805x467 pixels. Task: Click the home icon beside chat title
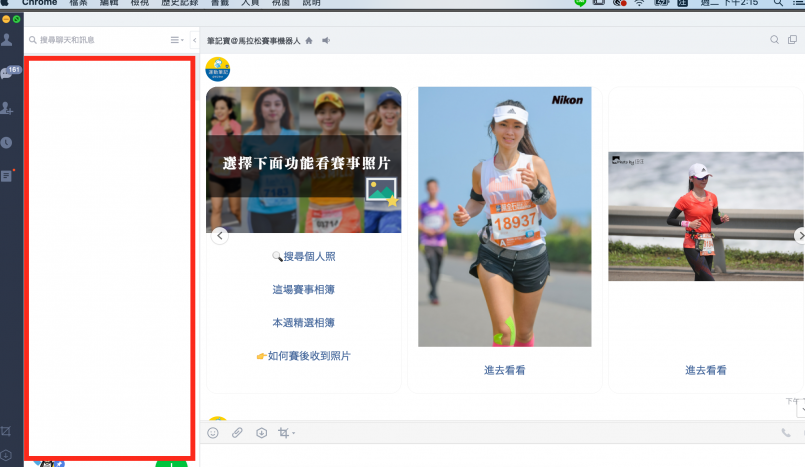tap(309, 41)
